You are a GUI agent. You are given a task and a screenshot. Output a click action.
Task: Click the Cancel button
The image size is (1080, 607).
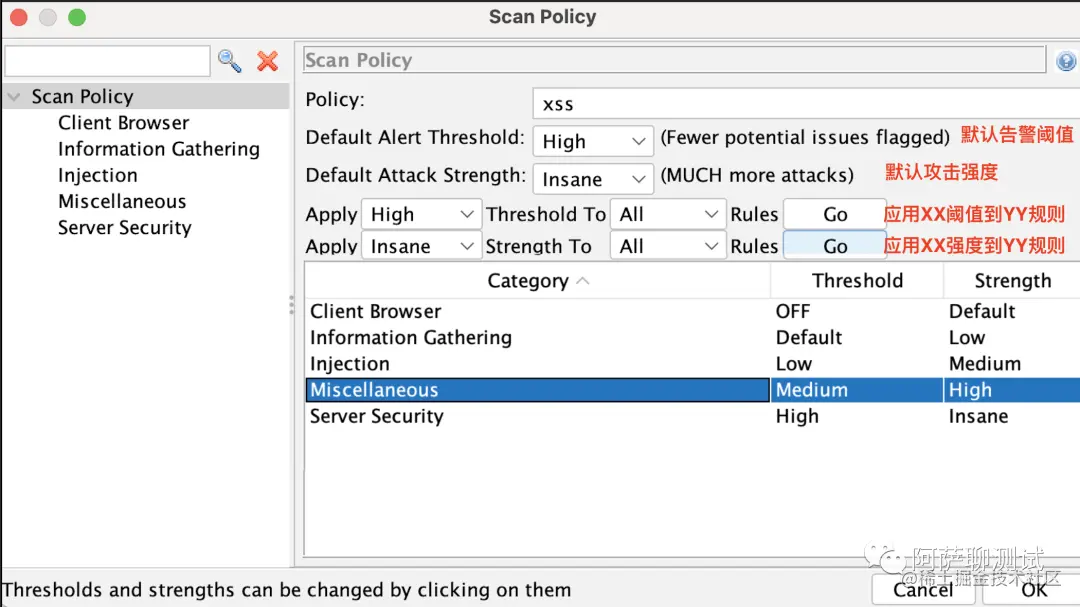point(923,590)
